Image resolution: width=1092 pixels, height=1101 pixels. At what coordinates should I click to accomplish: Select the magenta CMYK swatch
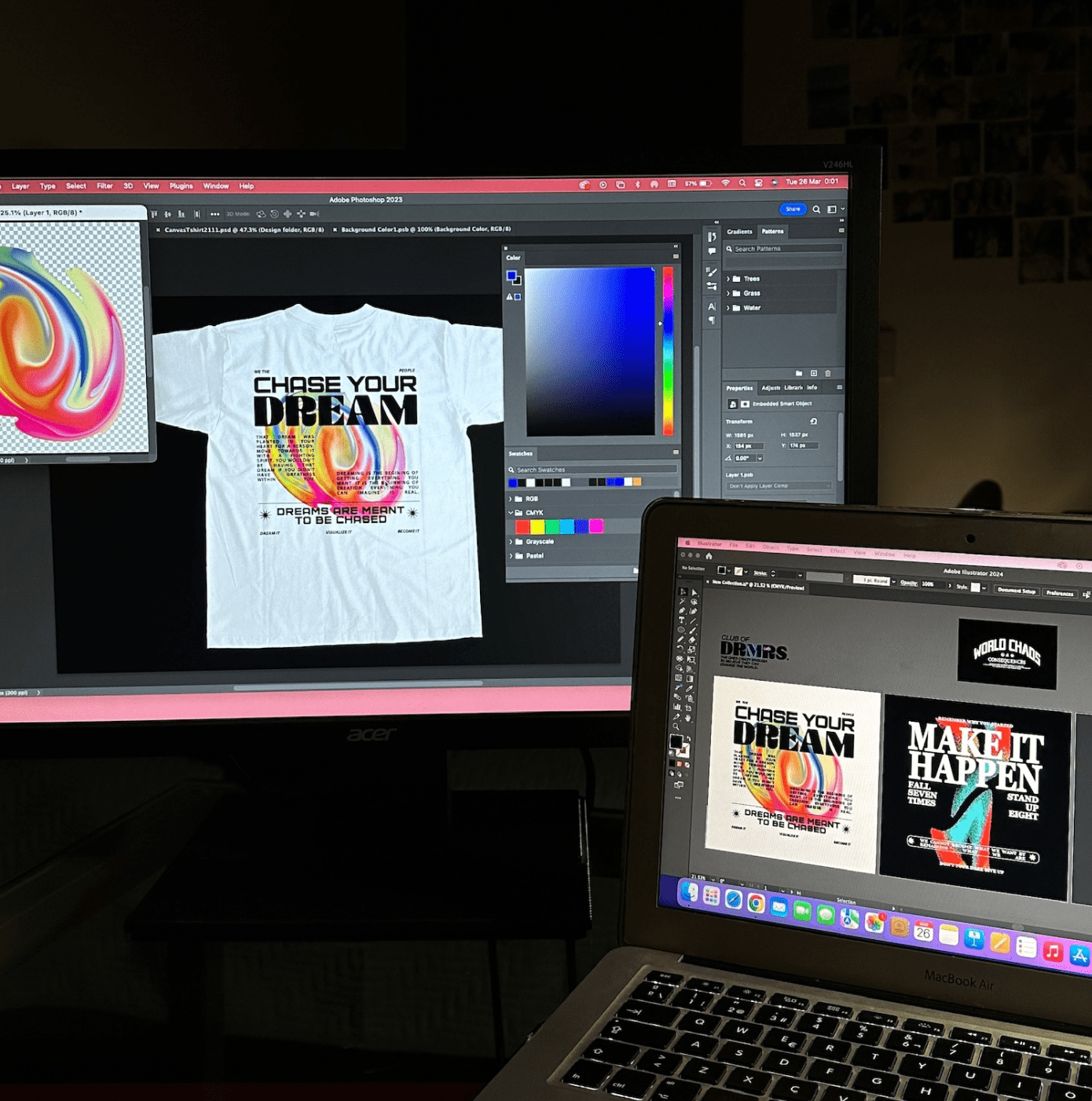596,526
